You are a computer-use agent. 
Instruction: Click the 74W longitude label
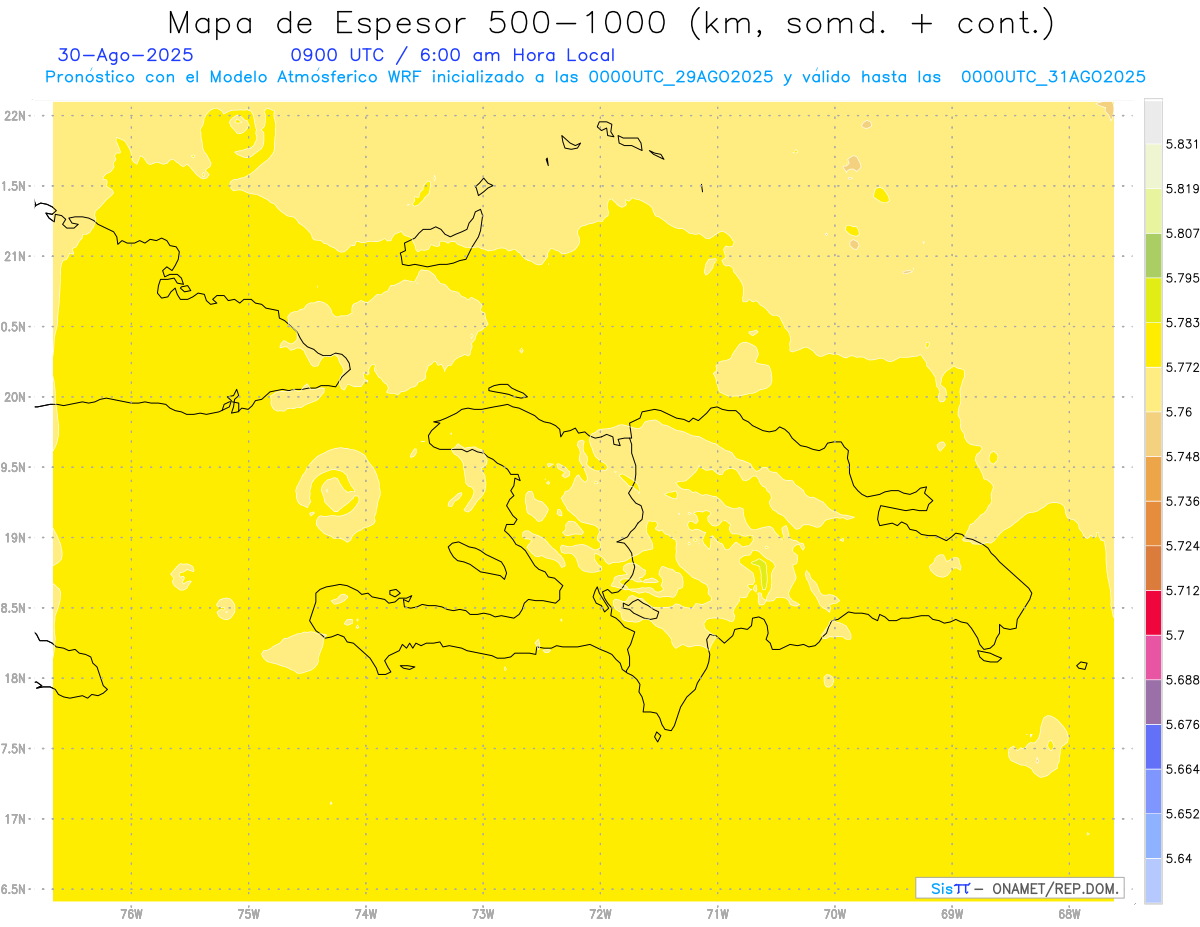[x=366, y=914]
